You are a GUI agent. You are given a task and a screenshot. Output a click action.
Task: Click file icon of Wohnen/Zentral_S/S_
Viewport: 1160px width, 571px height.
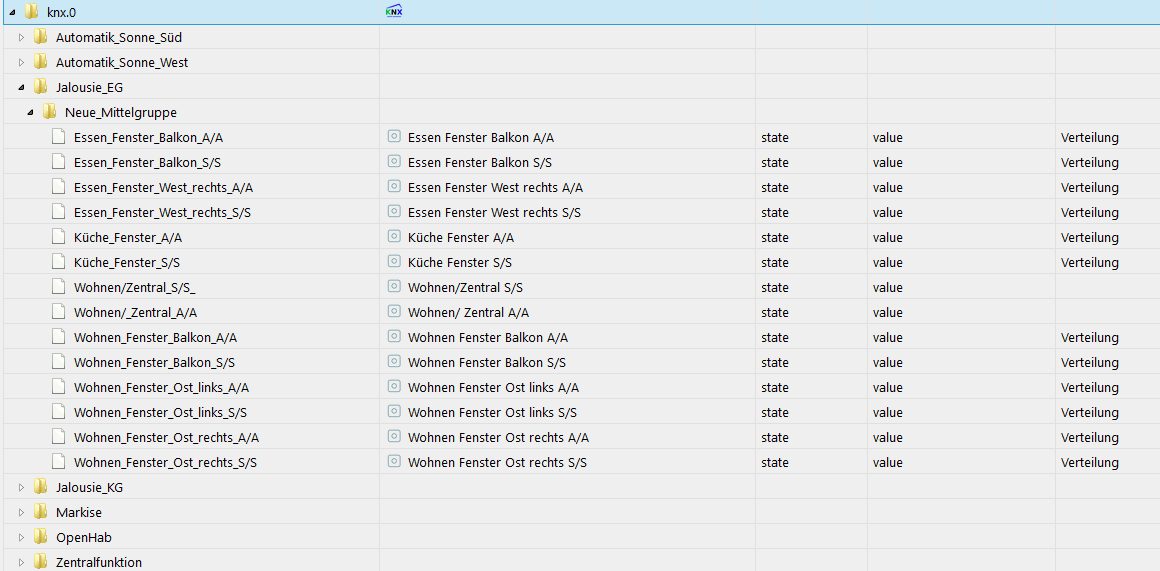tap(58, 287)
